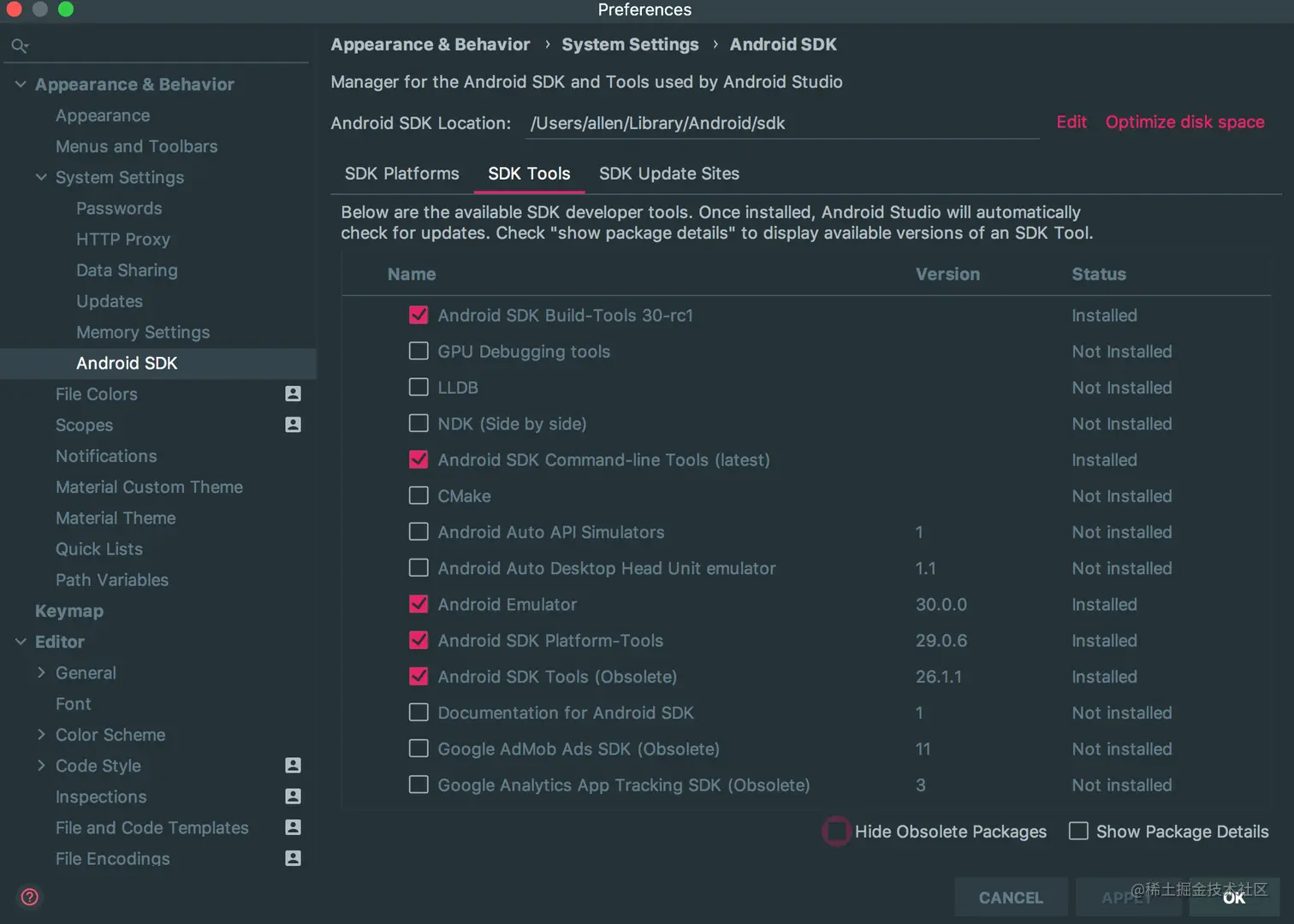Check Documentation for Android SDK
This screenshot has width=1294, height=924.
418,712
